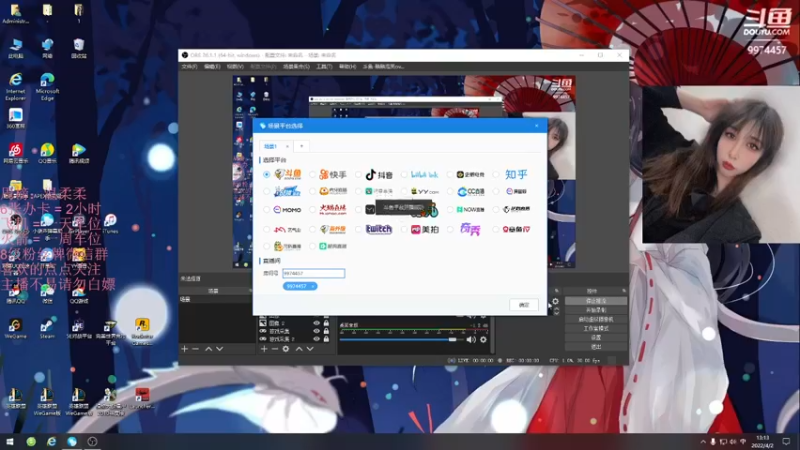Screen dimensions: 800x450
Task: Move the source down in the Sources panel
Action: point(310,349)
